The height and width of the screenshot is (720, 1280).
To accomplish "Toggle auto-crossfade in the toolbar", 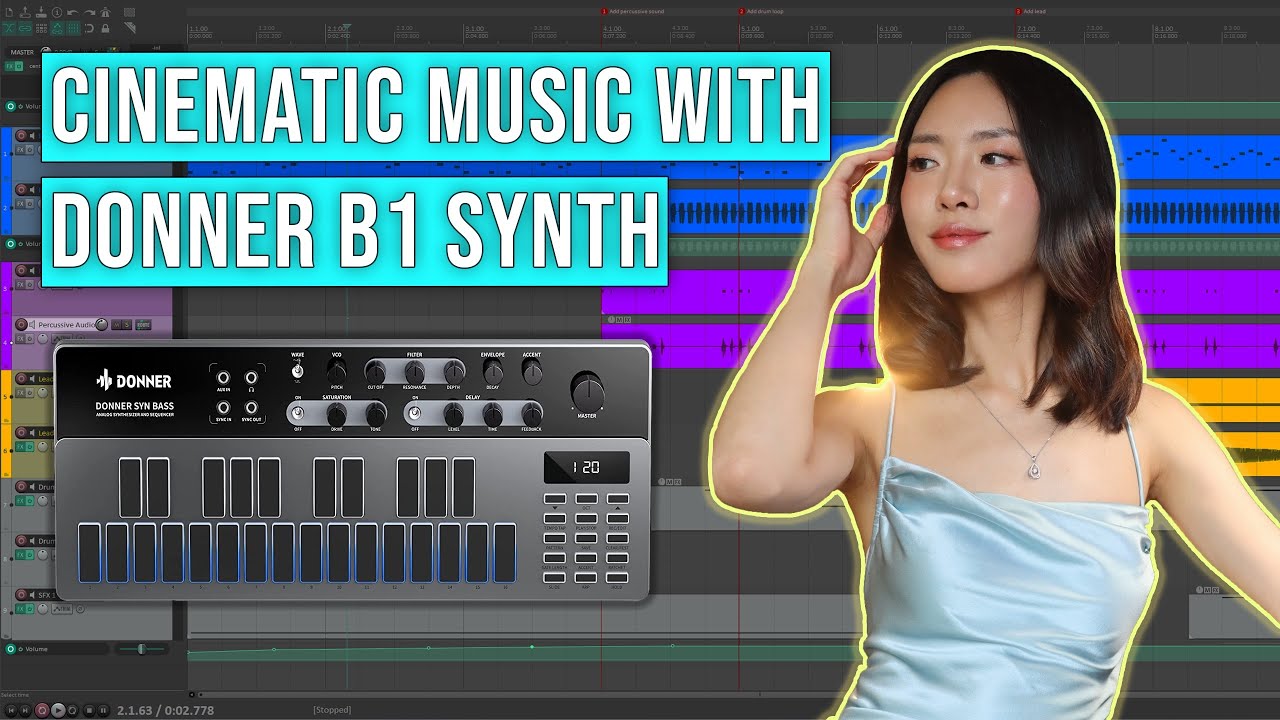I will 9,28.
